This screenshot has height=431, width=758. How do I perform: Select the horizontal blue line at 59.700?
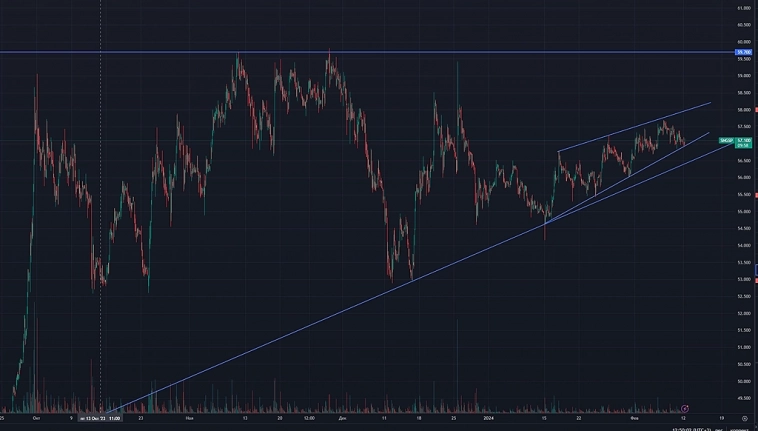pos(400,51)
